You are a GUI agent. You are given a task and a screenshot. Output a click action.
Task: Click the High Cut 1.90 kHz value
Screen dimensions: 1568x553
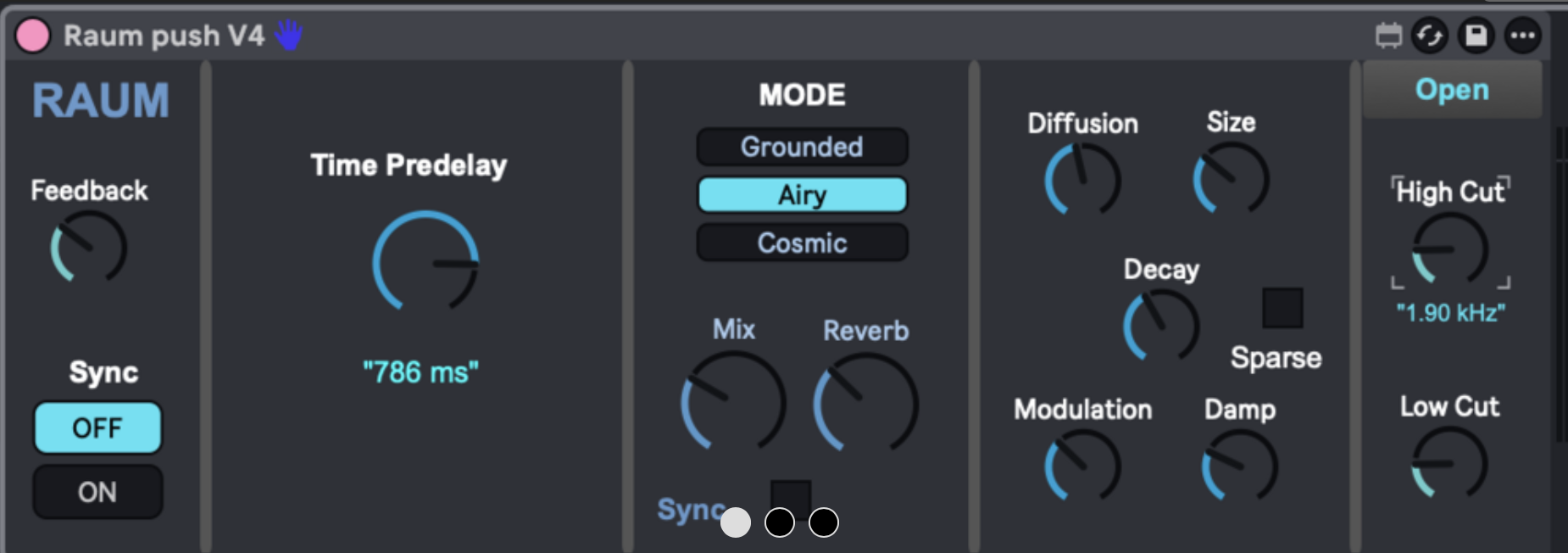pyautogui.click(x=1450, y=313)
